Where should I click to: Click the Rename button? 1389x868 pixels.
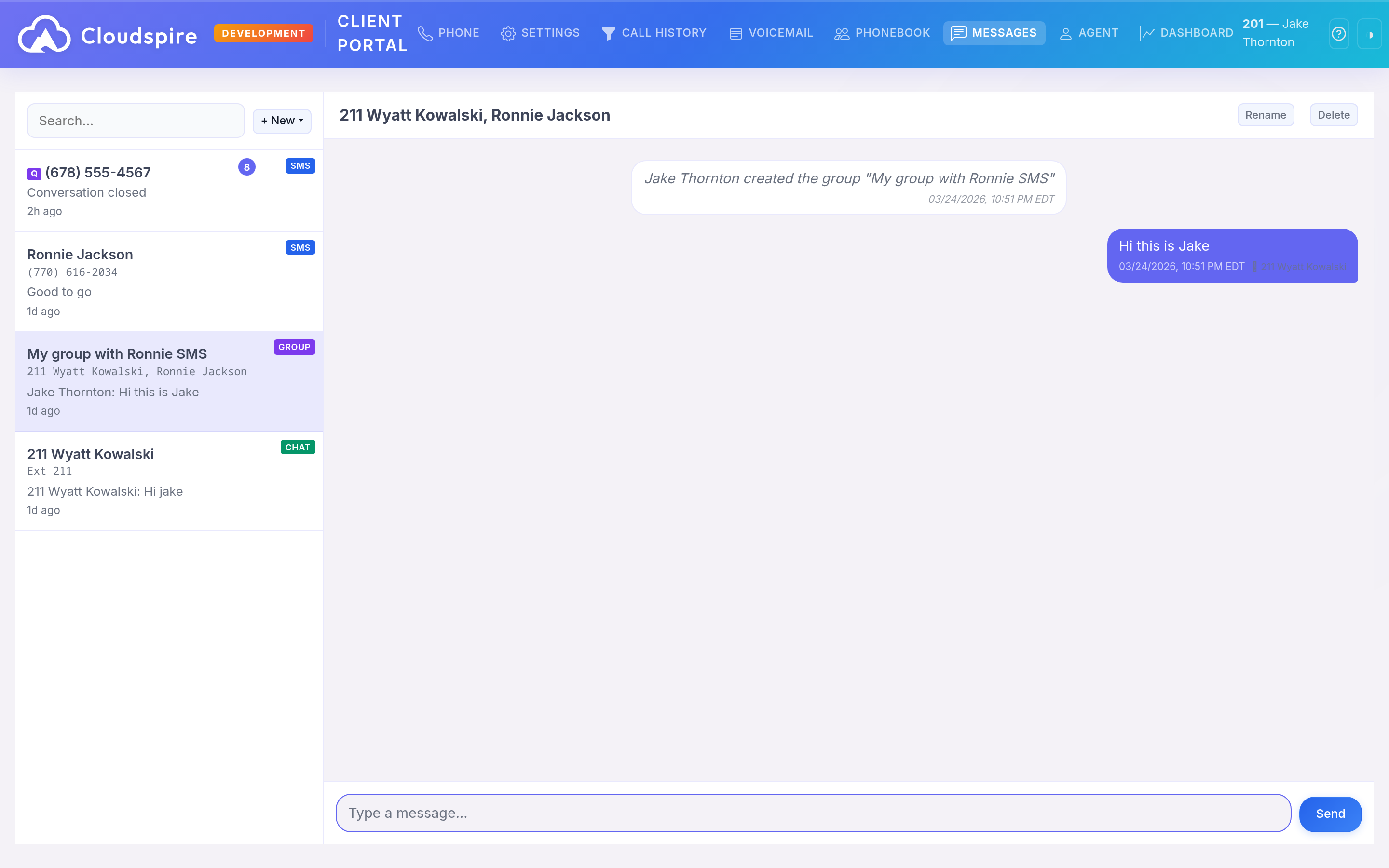coord(1266,115)
